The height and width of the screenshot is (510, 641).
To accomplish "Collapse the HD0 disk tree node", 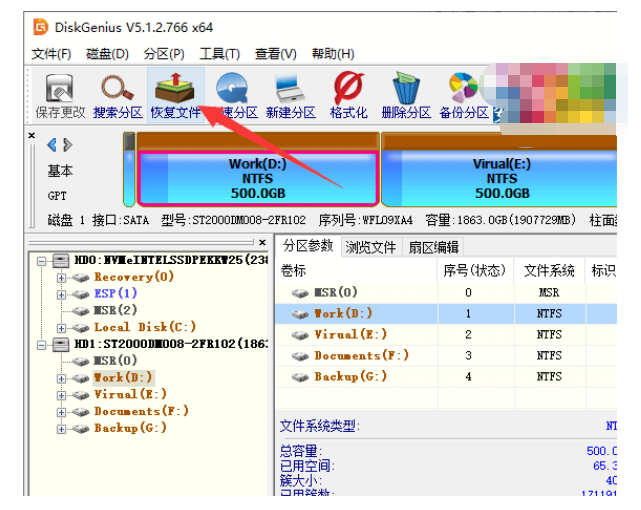I will click(x=43, y=260).
